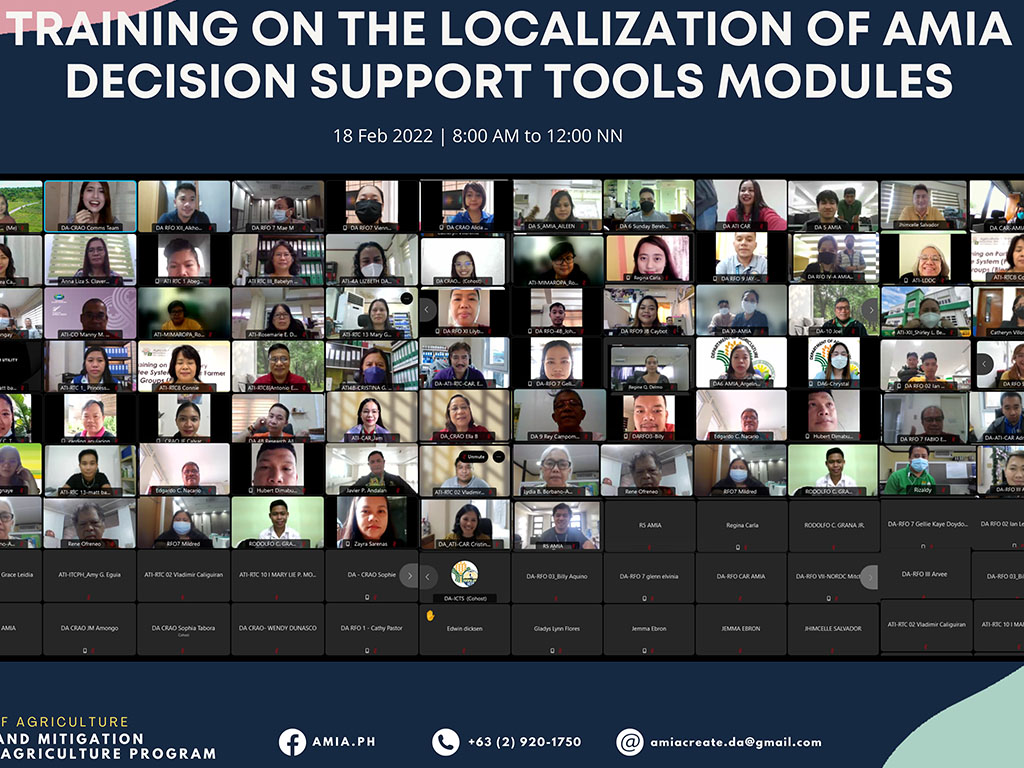Click the next-page arrow on DA - CRAO Sophie tile
The image size is (1024, 768).
click(409, 576)
